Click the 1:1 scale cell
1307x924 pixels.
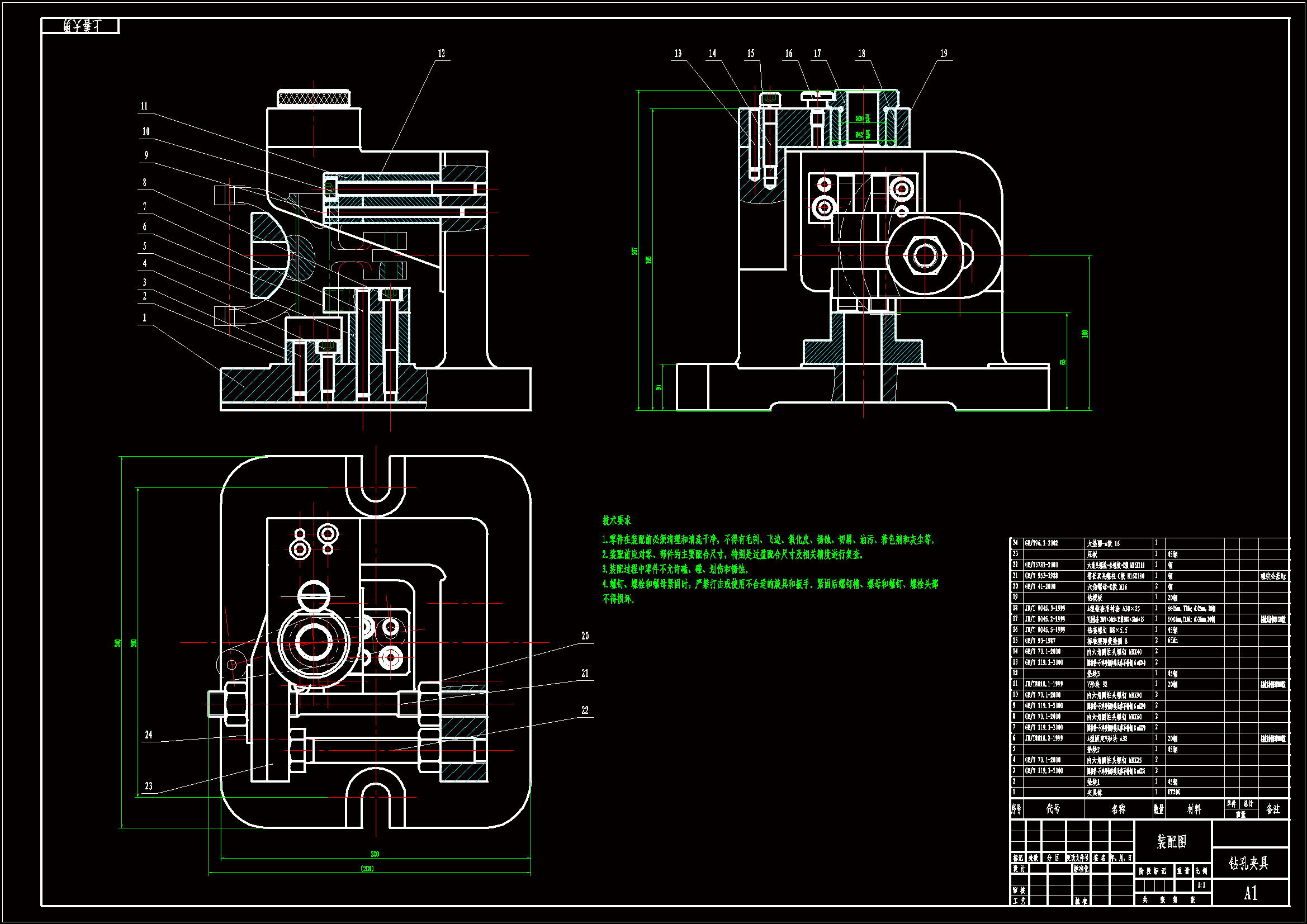click(x=1201, y=885)
